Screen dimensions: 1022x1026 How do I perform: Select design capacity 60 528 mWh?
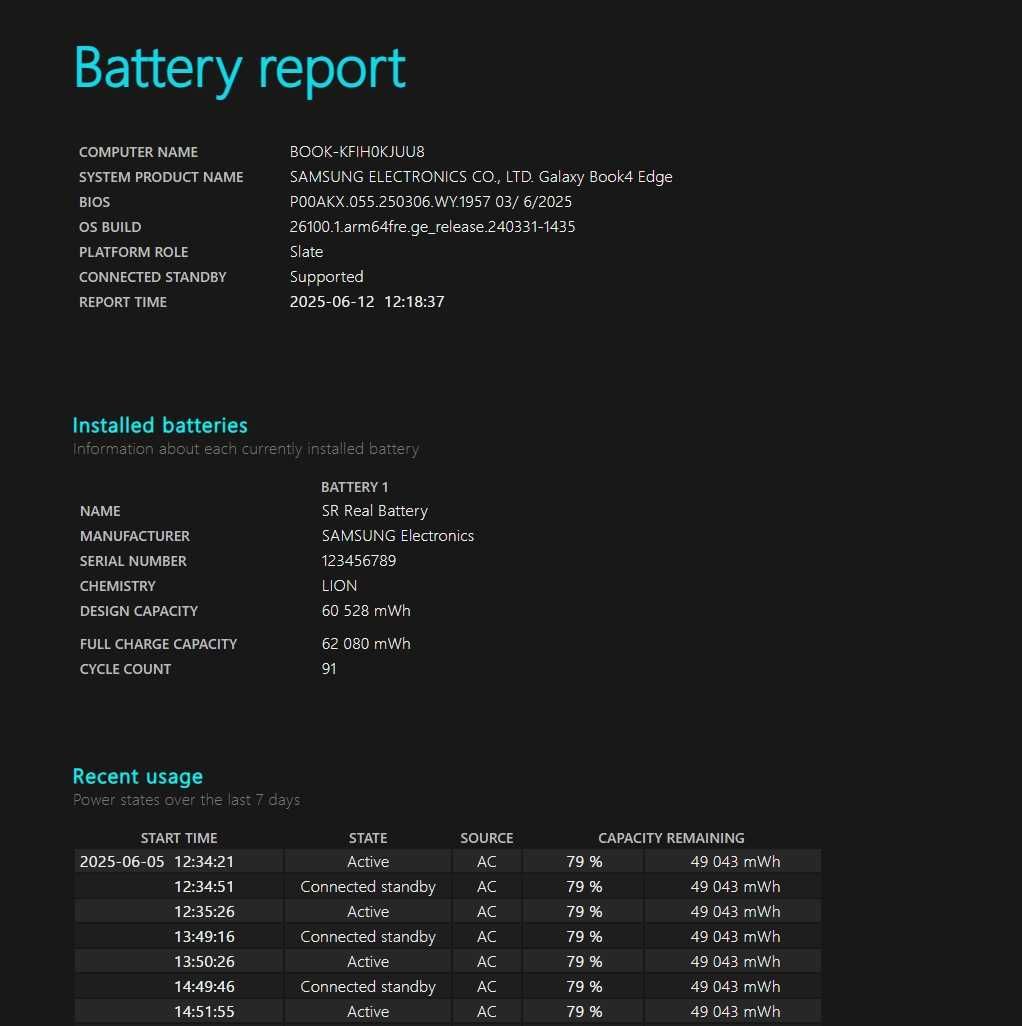(366, 610)
